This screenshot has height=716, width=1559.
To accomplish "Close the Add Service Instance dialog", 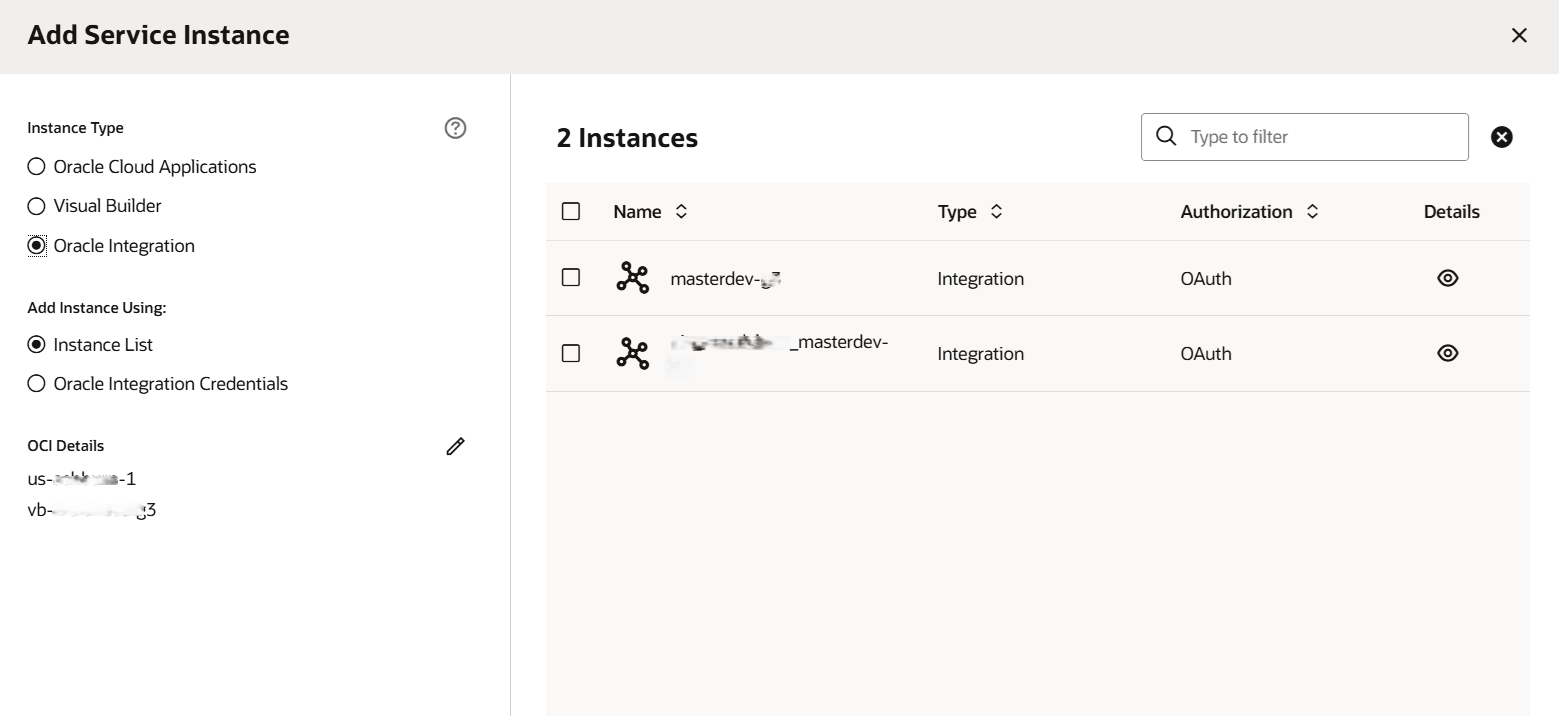I will [x=1519, y=36].
